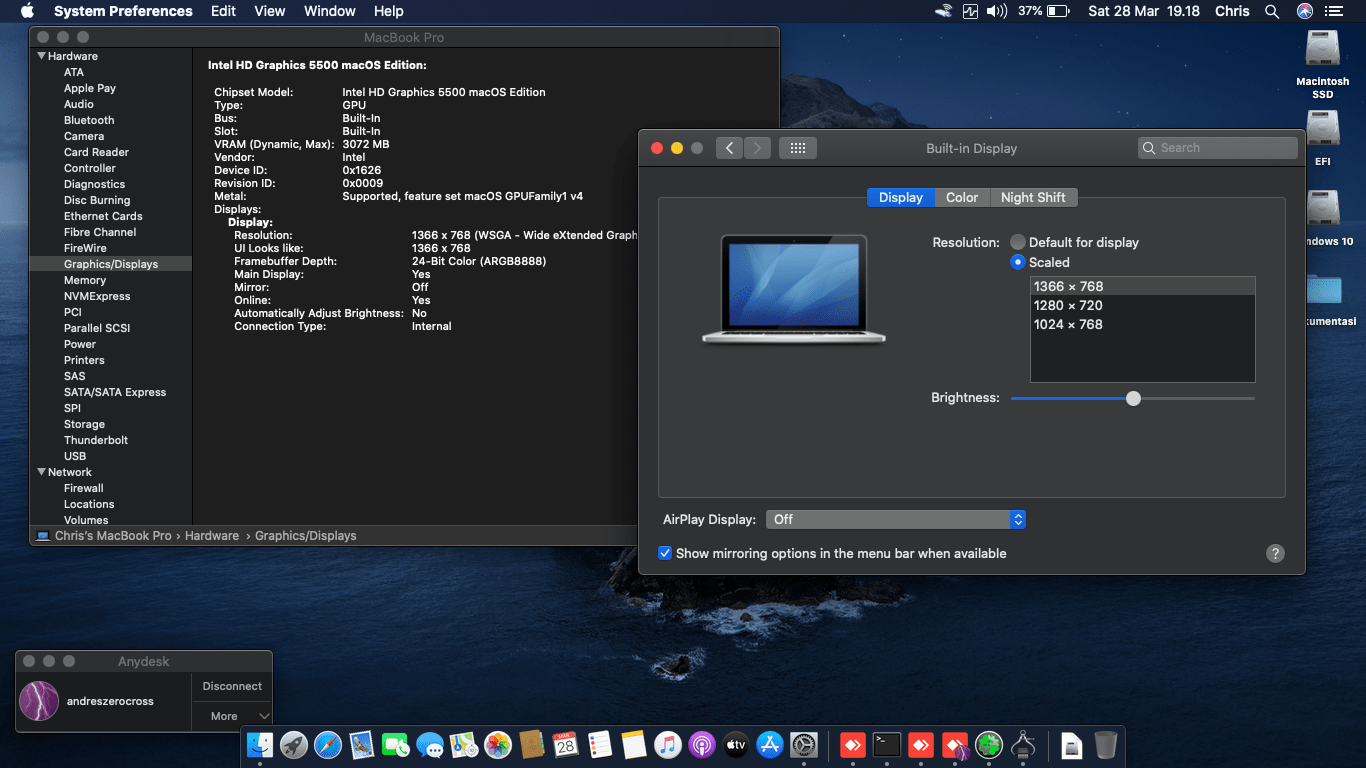
Task: Open the AirPlay Display dropdown
Action: pyautogui.click(x=895, y=519)
